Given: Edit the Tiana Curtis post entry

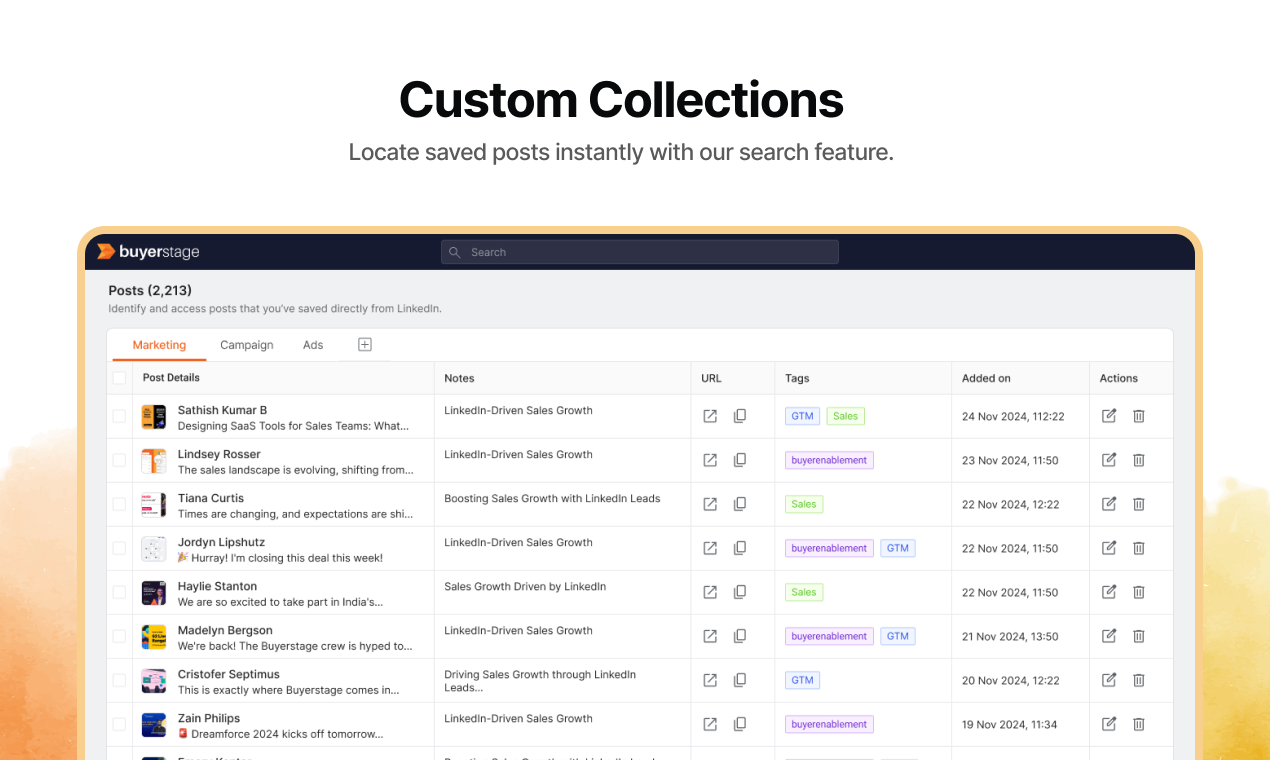Looking at the screenshot, I should coord(1109,504).
